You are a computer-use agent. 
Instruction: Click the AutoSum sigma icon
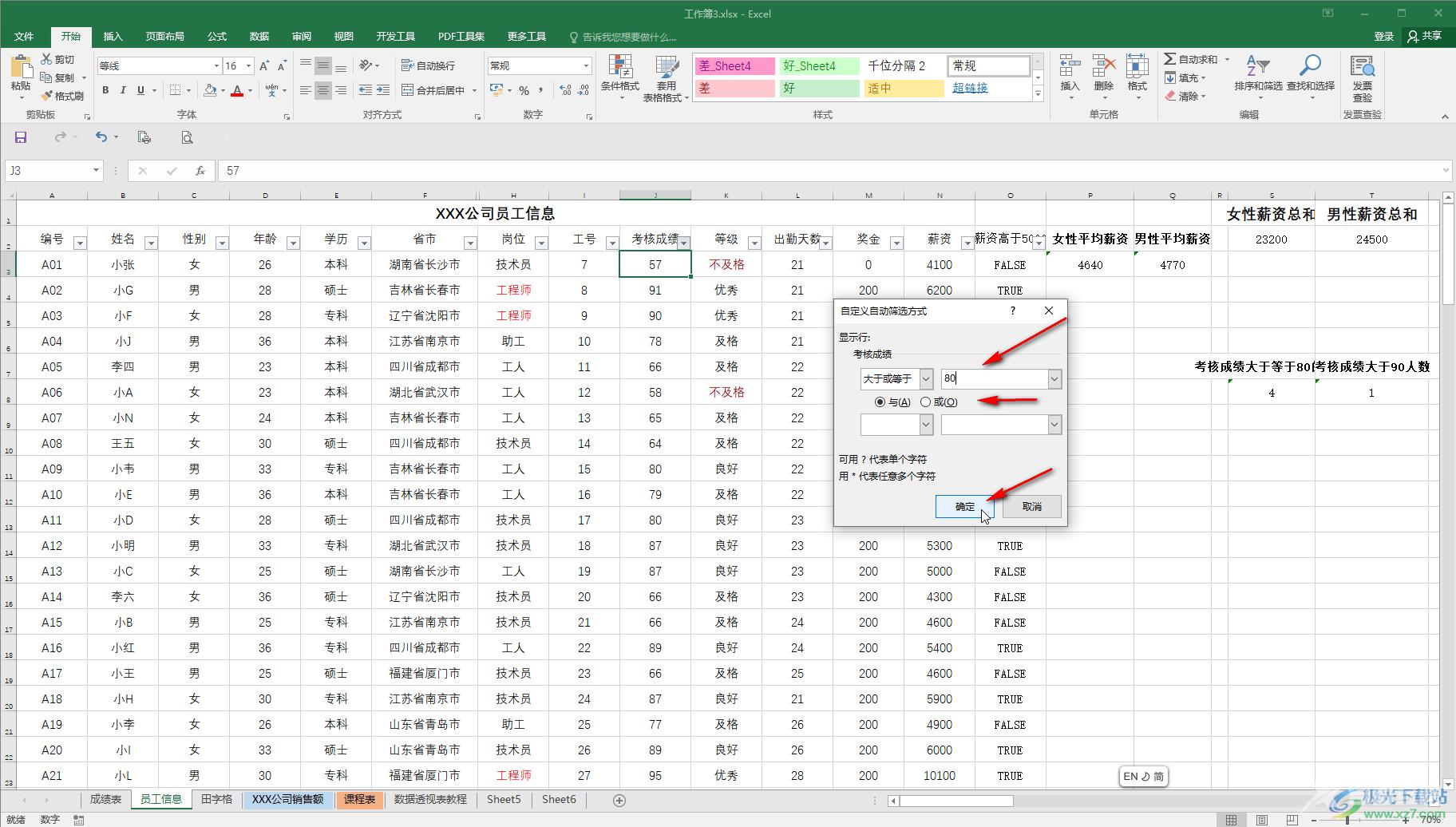coord(1169,59)
